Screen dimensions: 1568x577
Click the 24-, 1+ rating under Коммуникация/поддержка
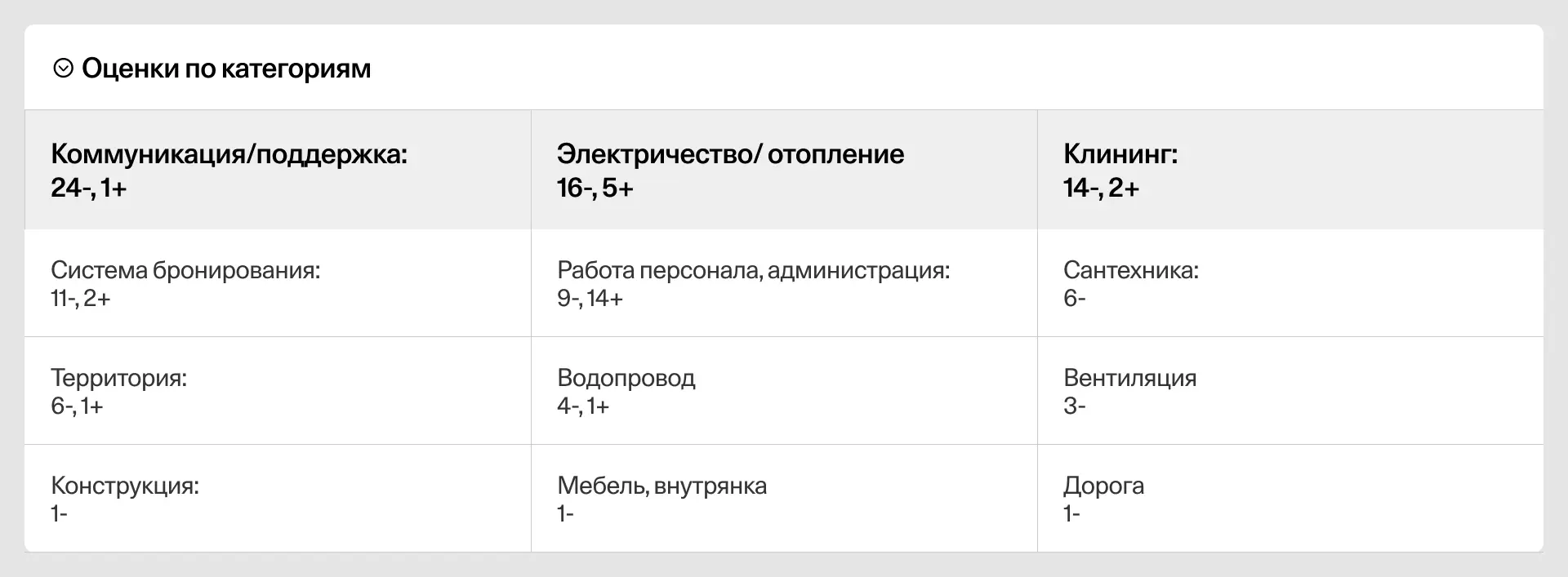click(x=88, y=189)
